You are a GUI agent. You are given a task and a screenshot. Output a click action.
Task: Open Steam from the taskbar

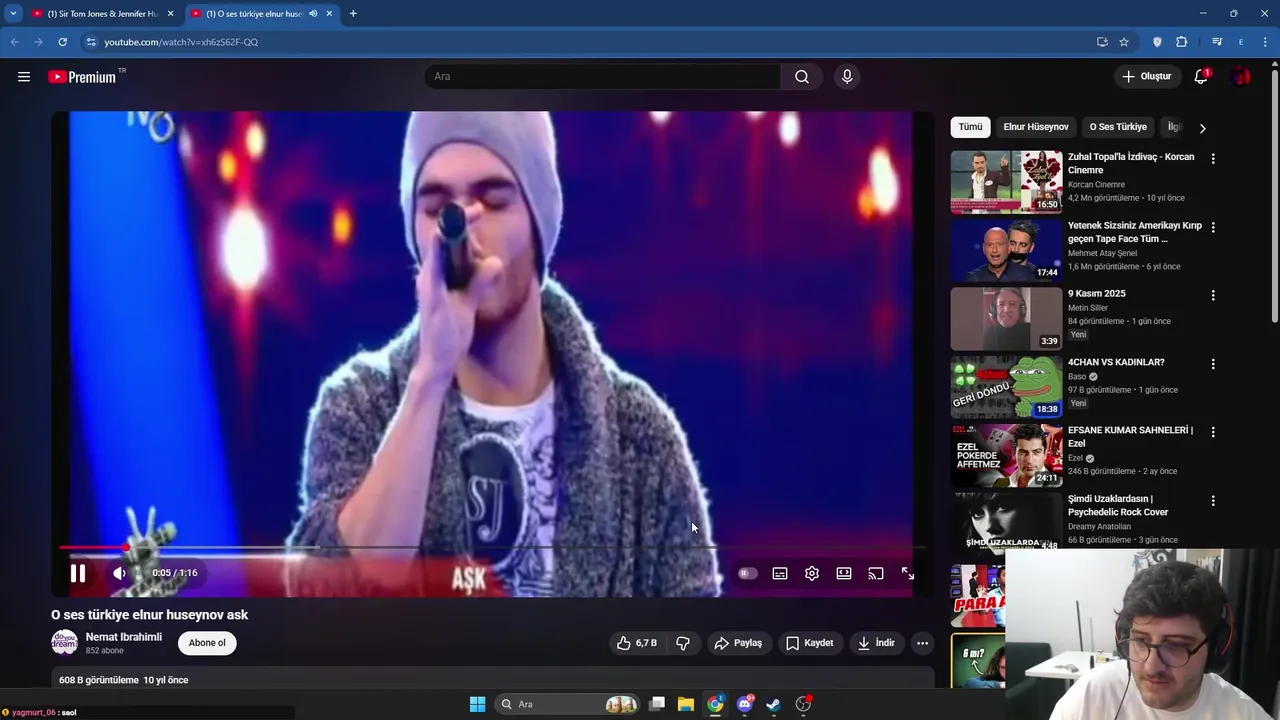[x=773, y=704]
